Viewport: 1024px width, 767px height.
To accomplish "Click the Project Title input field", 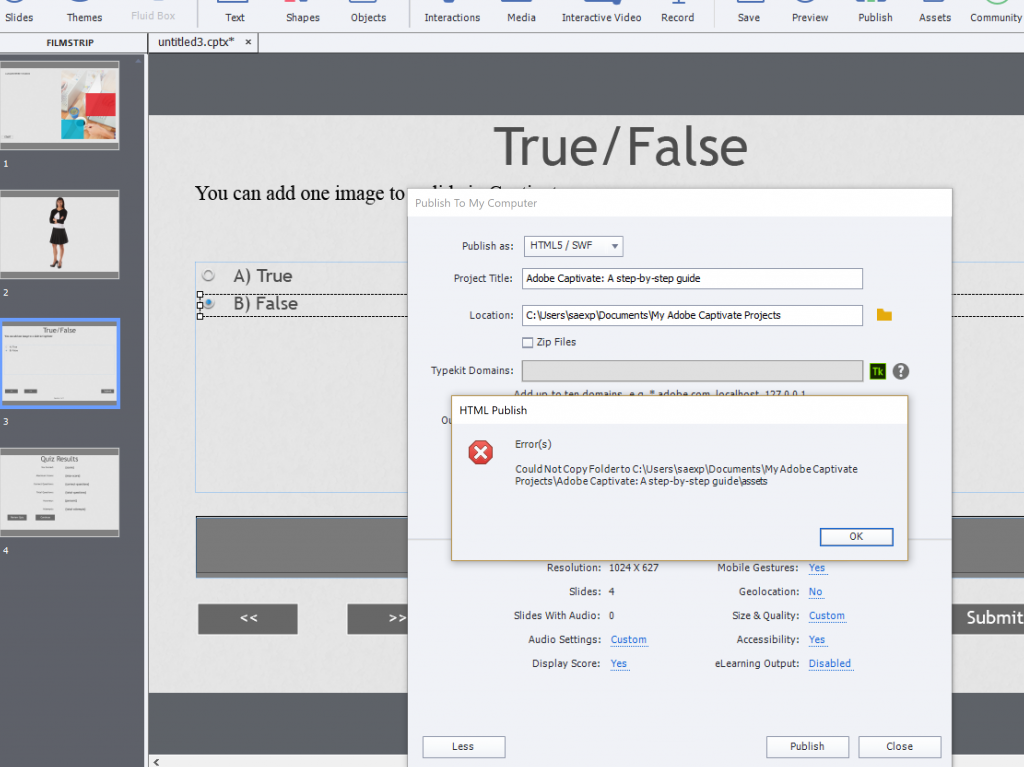I will [x=691, y=279].
